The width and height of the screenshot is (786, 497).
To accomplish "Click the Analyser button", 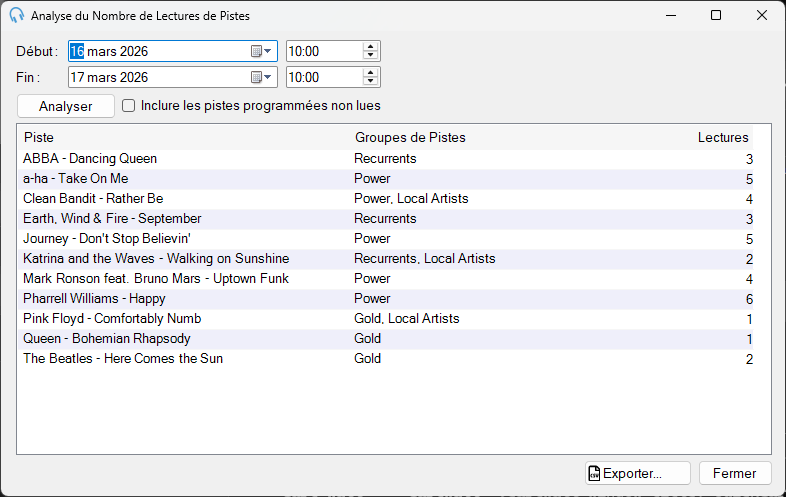I will [x=66, y=106].
